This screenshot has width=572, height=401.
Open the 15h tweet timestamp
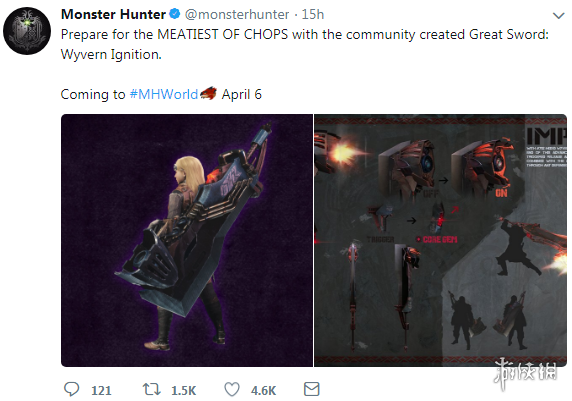313,14
